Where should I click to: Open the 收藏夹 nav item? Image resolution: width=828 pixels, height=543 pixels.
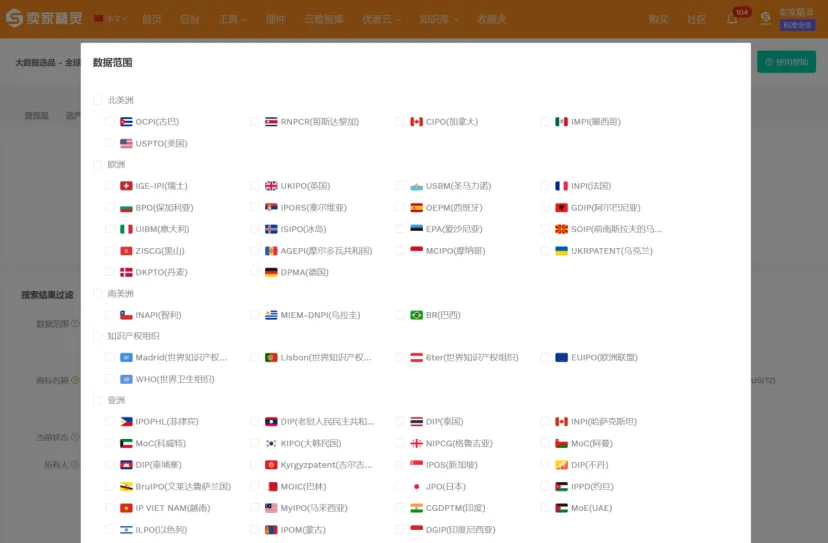tap(492, 19)
